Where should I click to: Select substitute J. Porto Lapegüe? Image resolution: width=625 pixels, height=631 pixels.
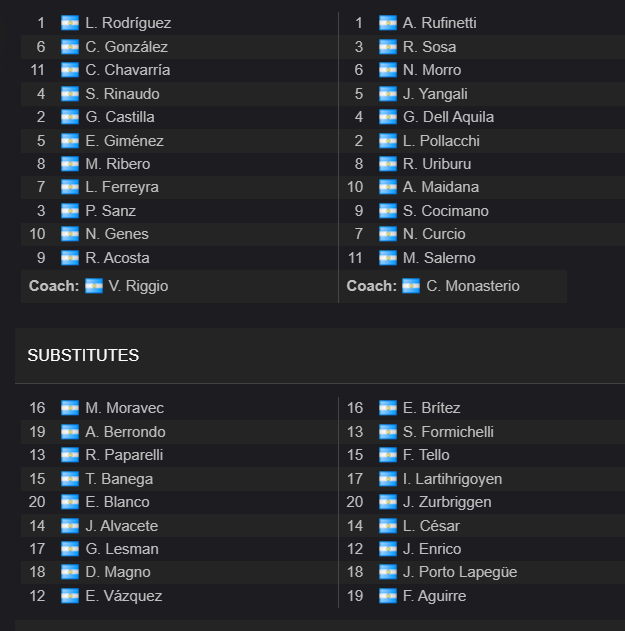(460, 572)
